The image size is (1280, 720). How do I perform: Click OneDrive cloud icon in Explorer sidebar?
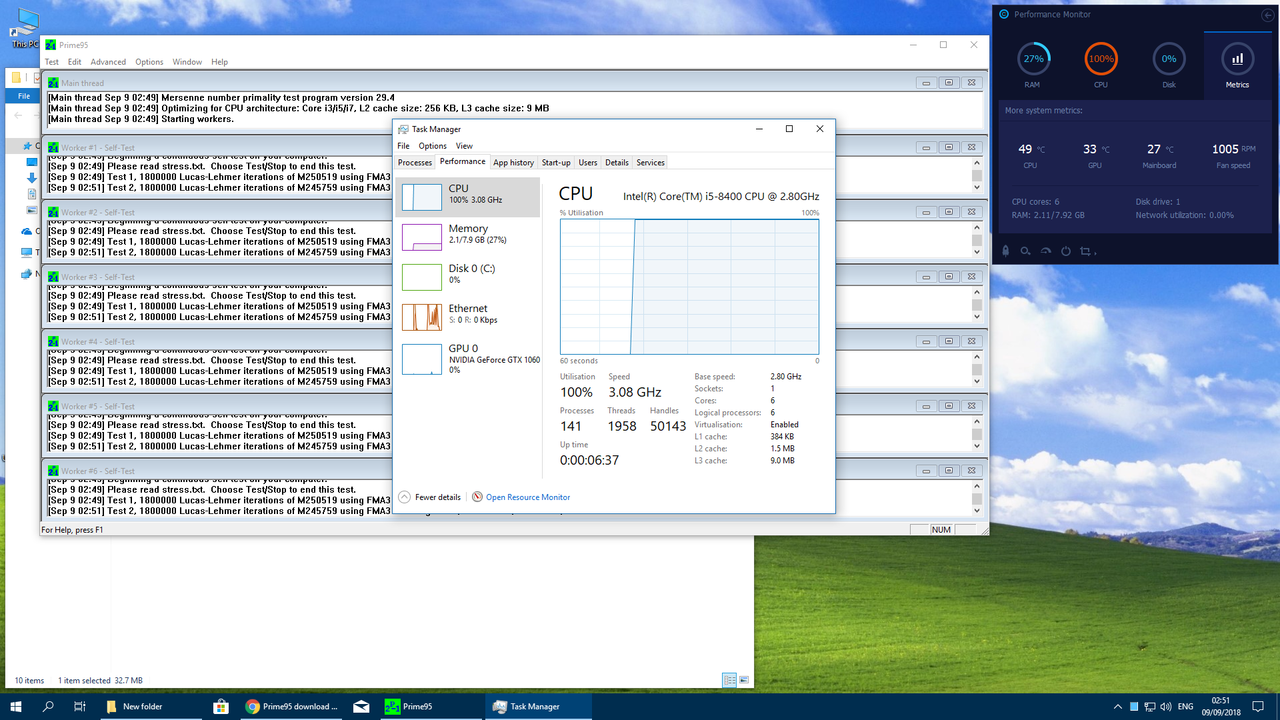26,231
